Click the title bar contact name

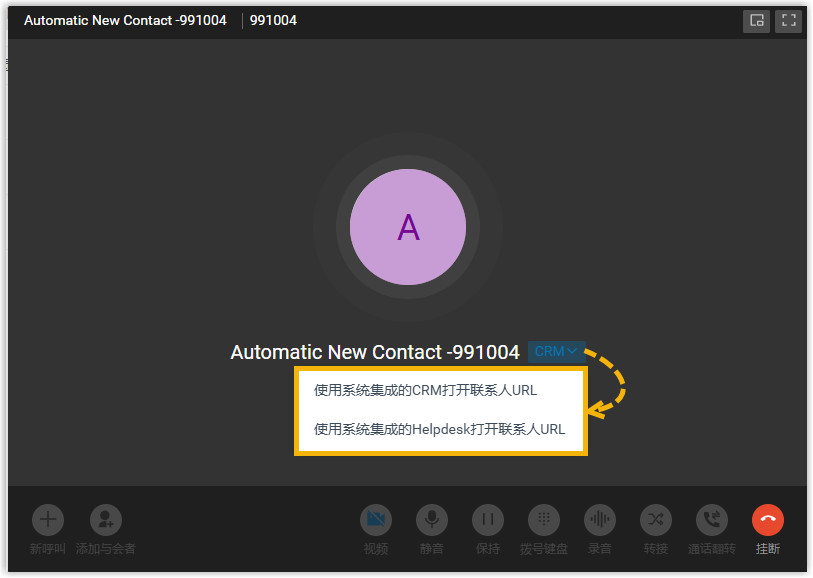click(125, 20)
